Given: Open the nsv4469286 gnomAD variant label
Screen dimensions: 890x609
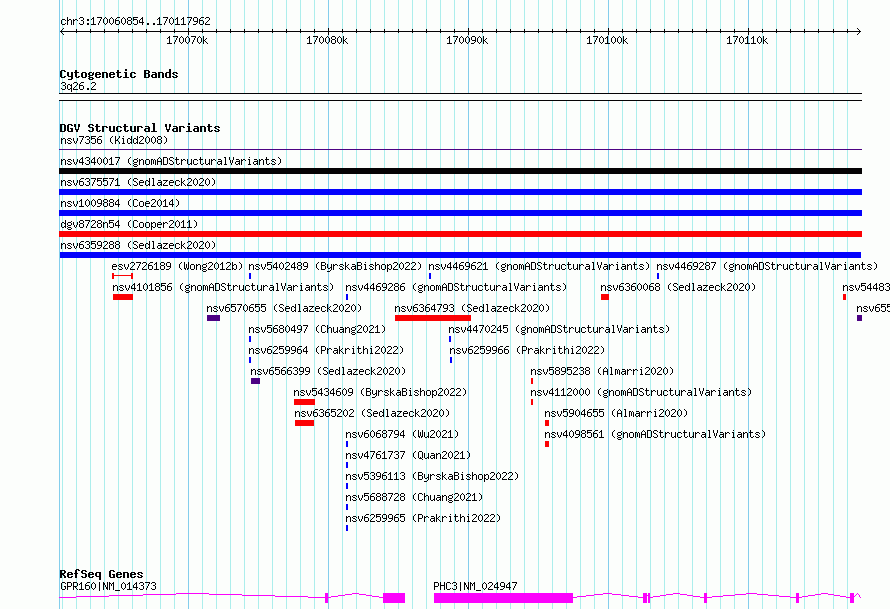Looking at the screenshot, I should tap(456, 287).
